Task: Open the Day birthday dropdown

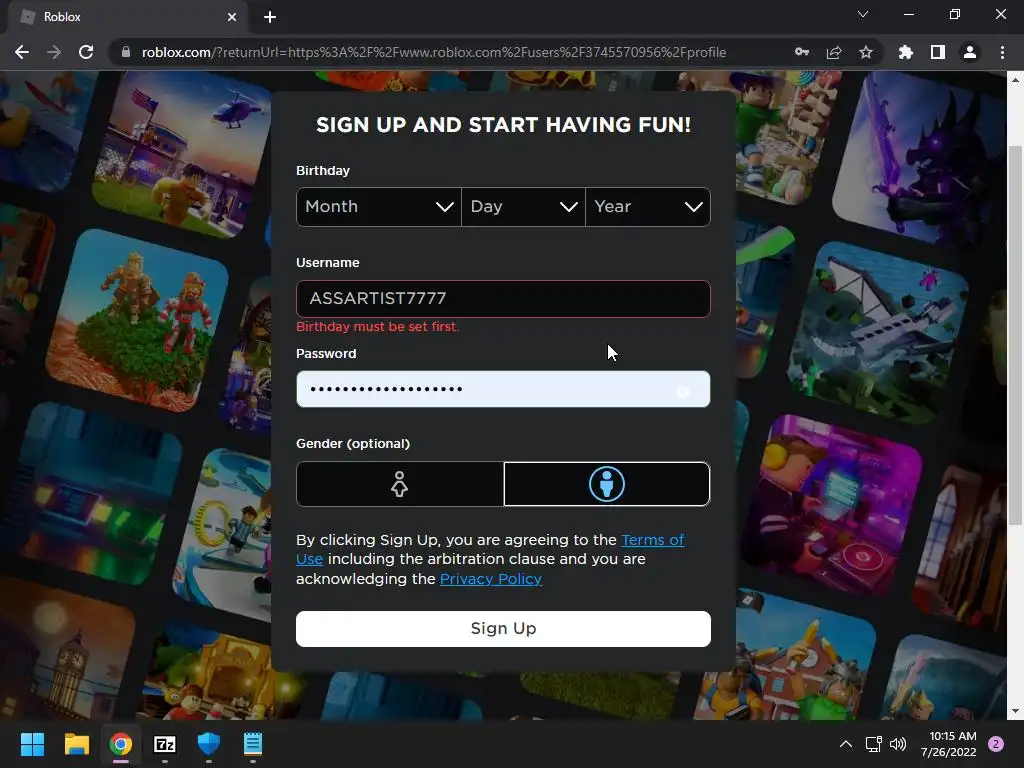Action: point(523,207)
